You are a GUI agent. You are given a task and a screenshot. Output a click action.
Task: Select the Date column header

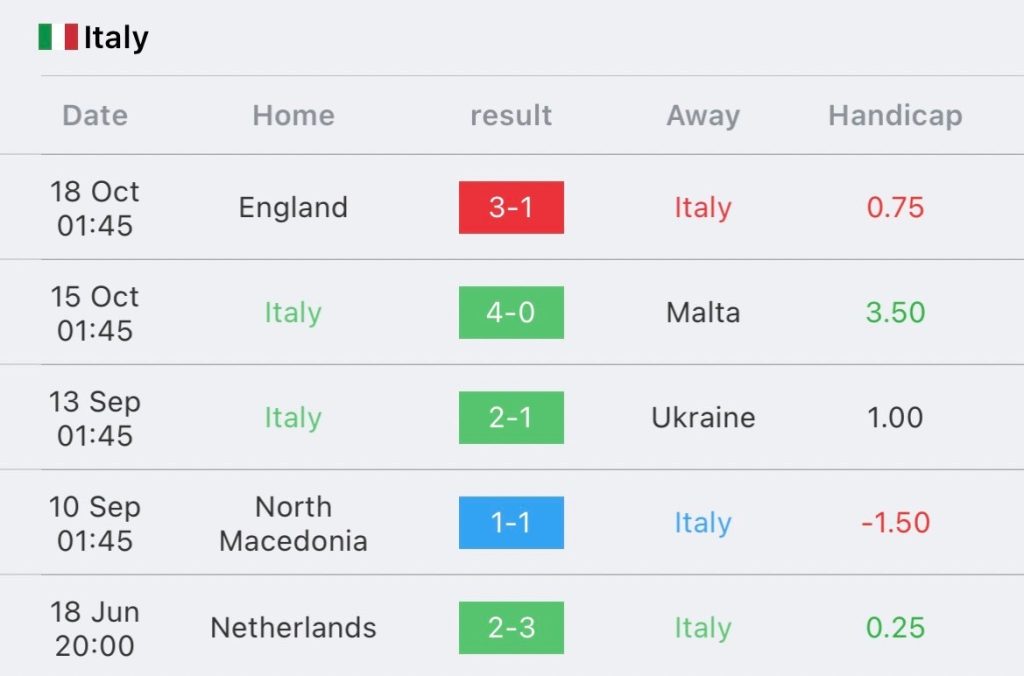(95, 116)
